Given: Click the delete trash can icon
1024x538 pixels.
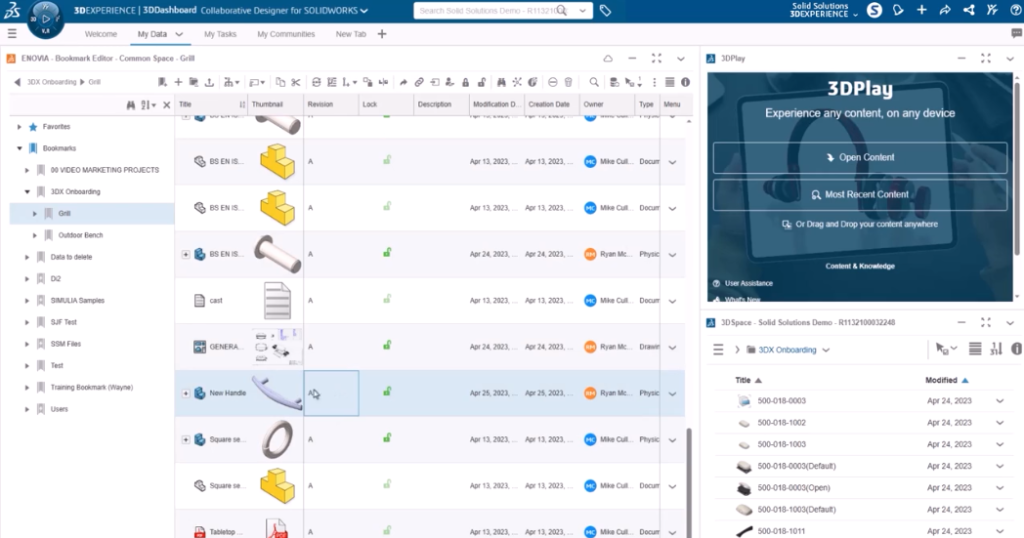Looking at the screenshot, I should point(568,82).
